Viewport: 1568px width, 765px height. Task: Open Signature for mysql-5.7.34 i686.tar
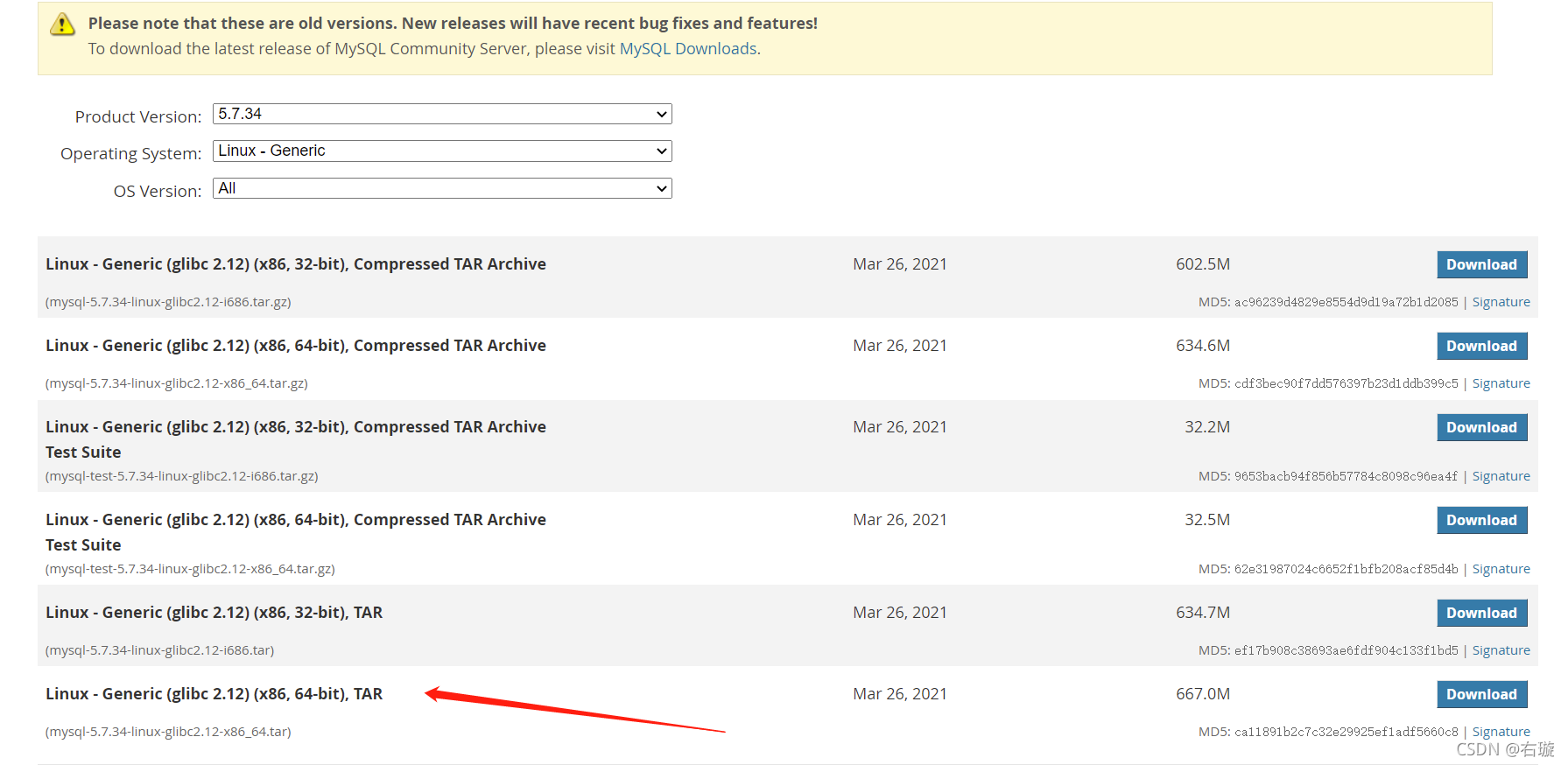click(x=1501, y=650)
